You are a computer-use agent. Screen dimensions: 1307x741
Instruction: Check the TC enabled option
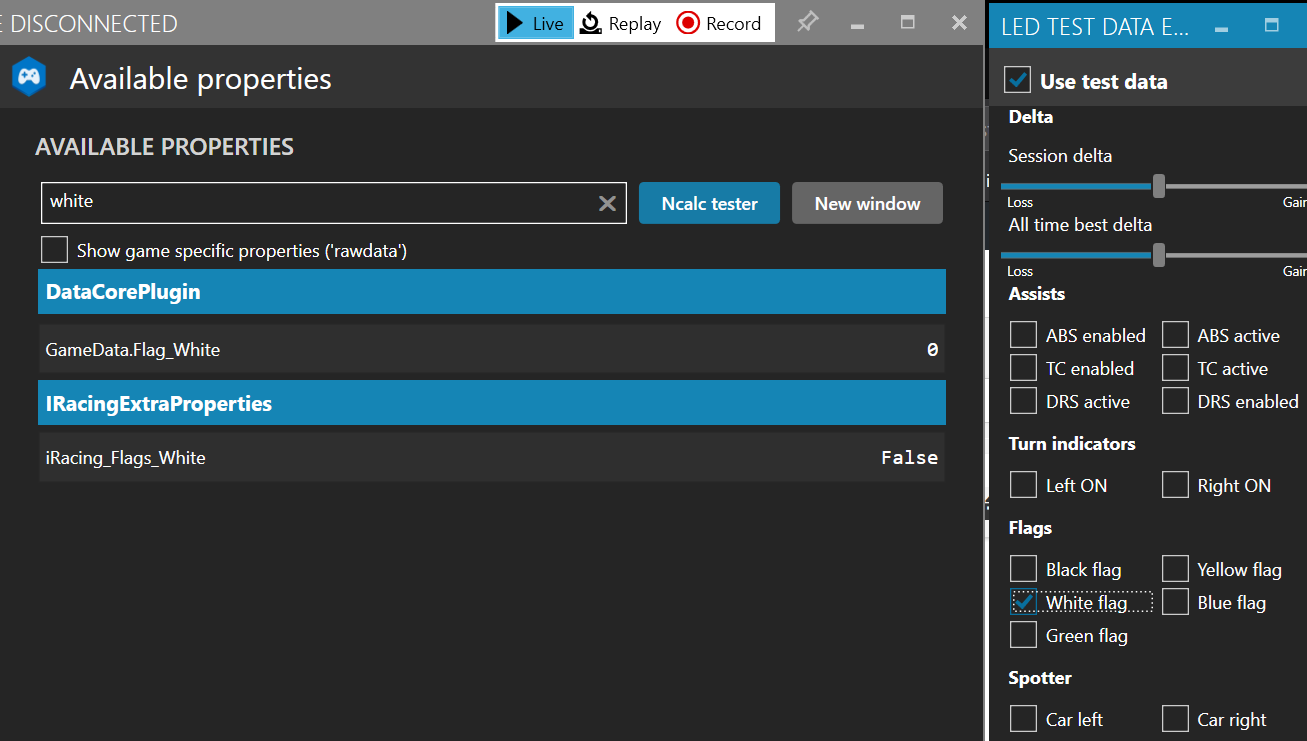tap(1023, 368)
